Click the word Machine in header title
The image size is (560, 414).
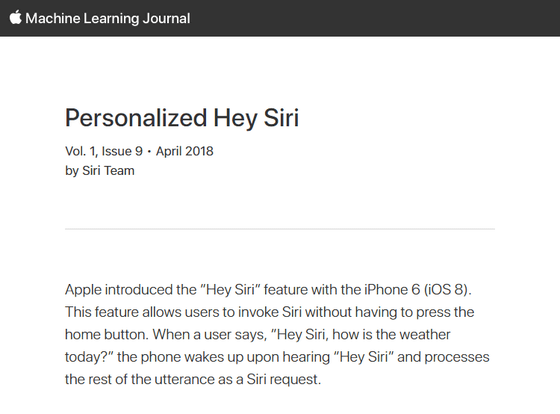(52, 18)
